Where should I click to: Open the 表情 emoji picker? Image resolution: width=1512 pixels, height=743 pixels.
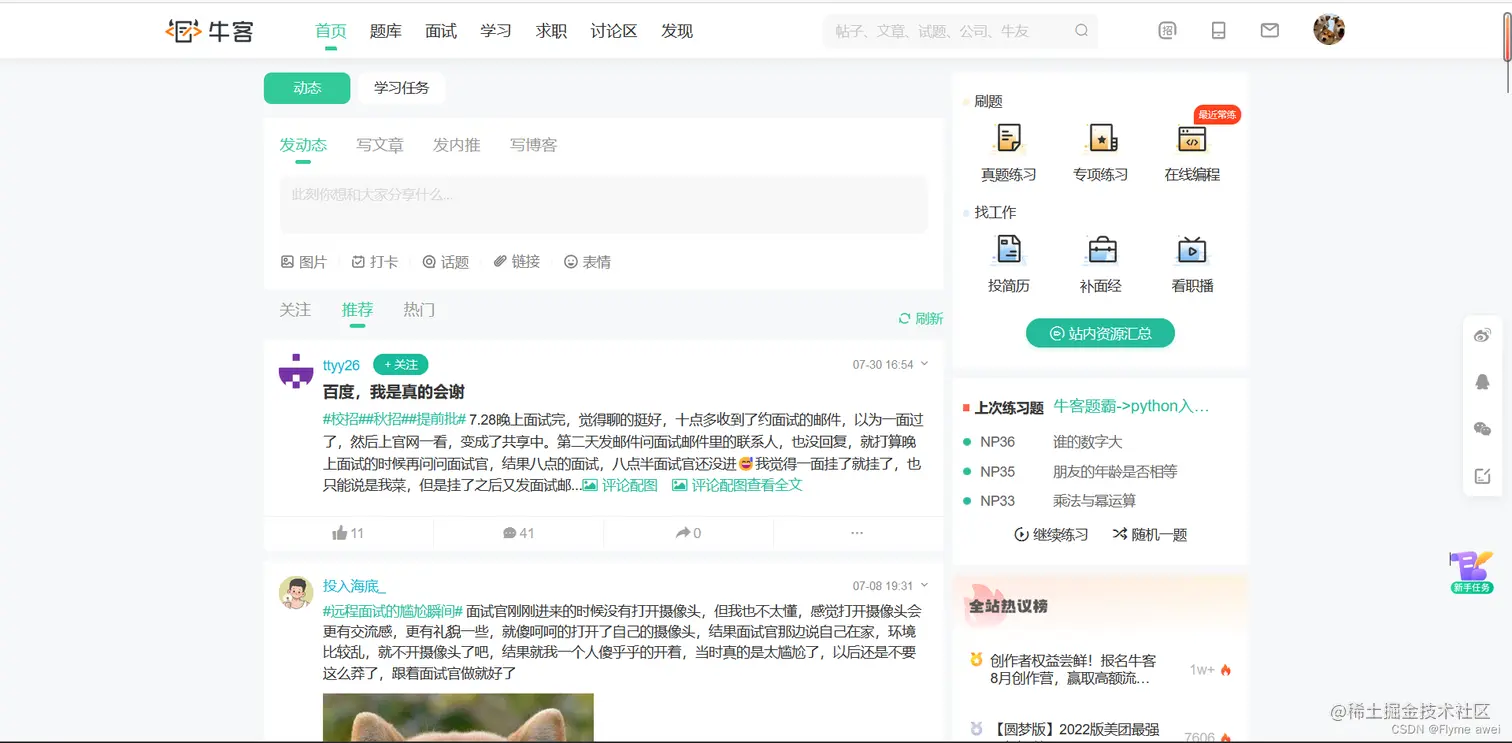[568, 261]
